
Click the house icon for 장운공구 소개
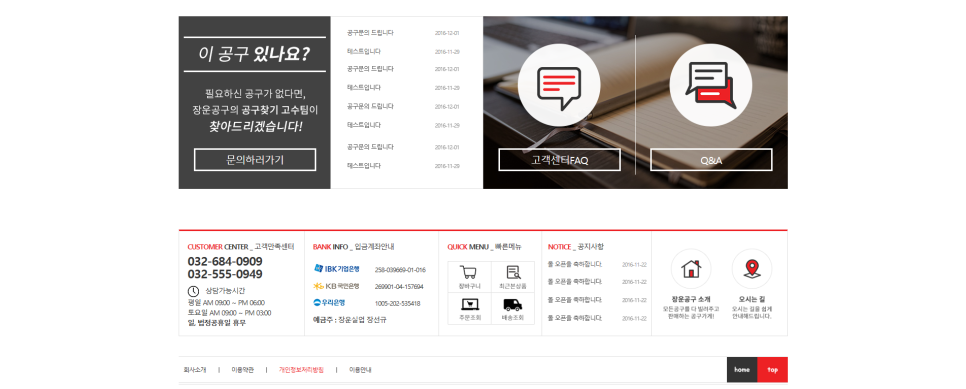click(x=691, y=269)
